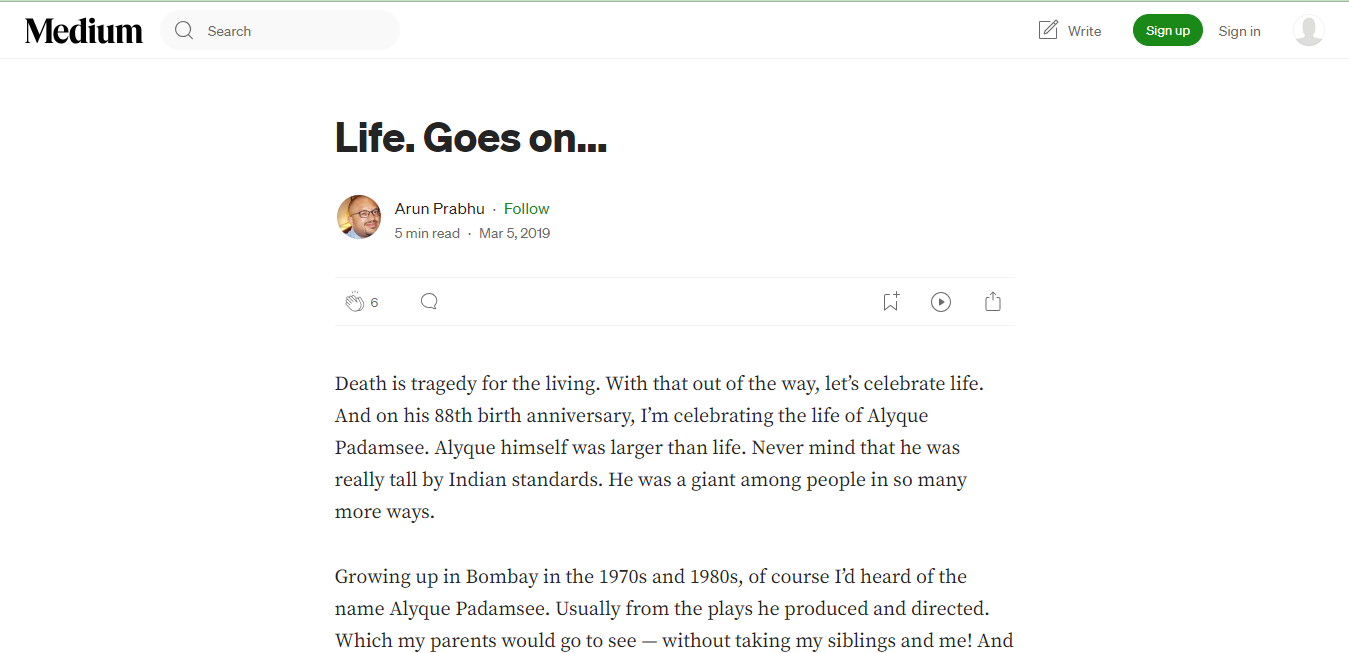Viewport: 1349px width, 653px height.
Task: Click the article title 'Life. Goes on…'
Action: (471, 138)
